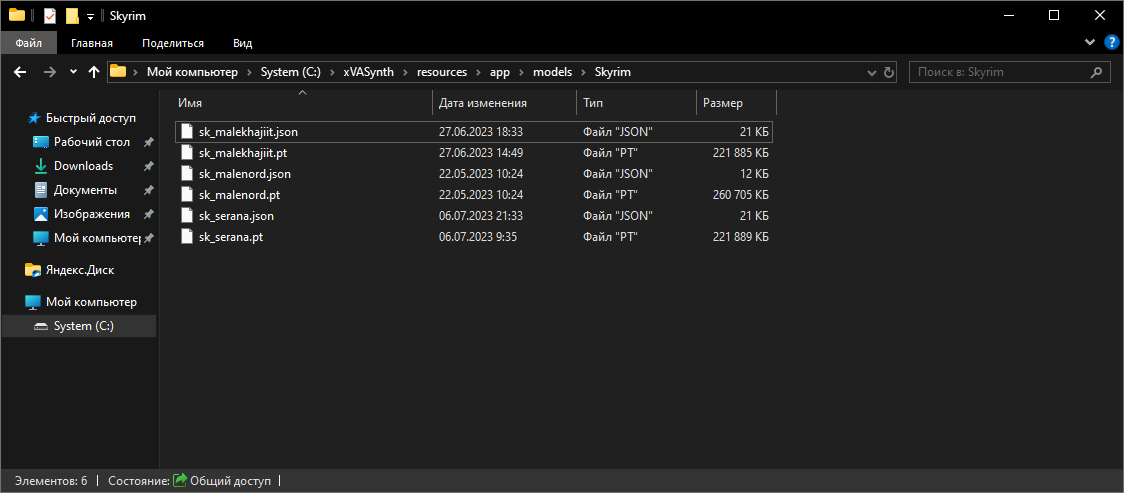Click the refresh icon in address bar
This screenshot has width=1124, height=493.
888,72
